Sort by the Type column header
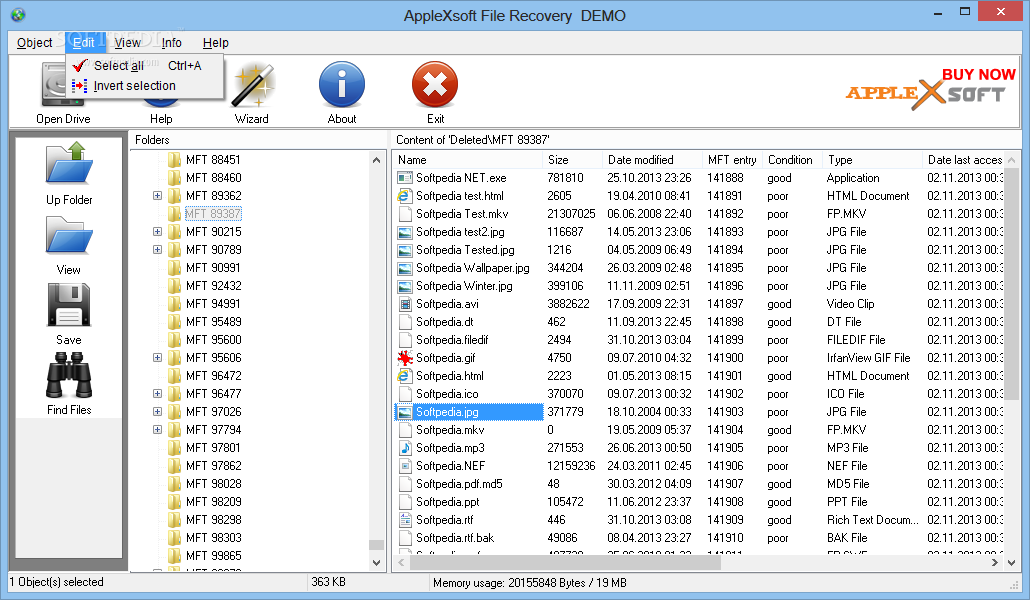The width and height of the screenshot is (1030, 600). 872,160
